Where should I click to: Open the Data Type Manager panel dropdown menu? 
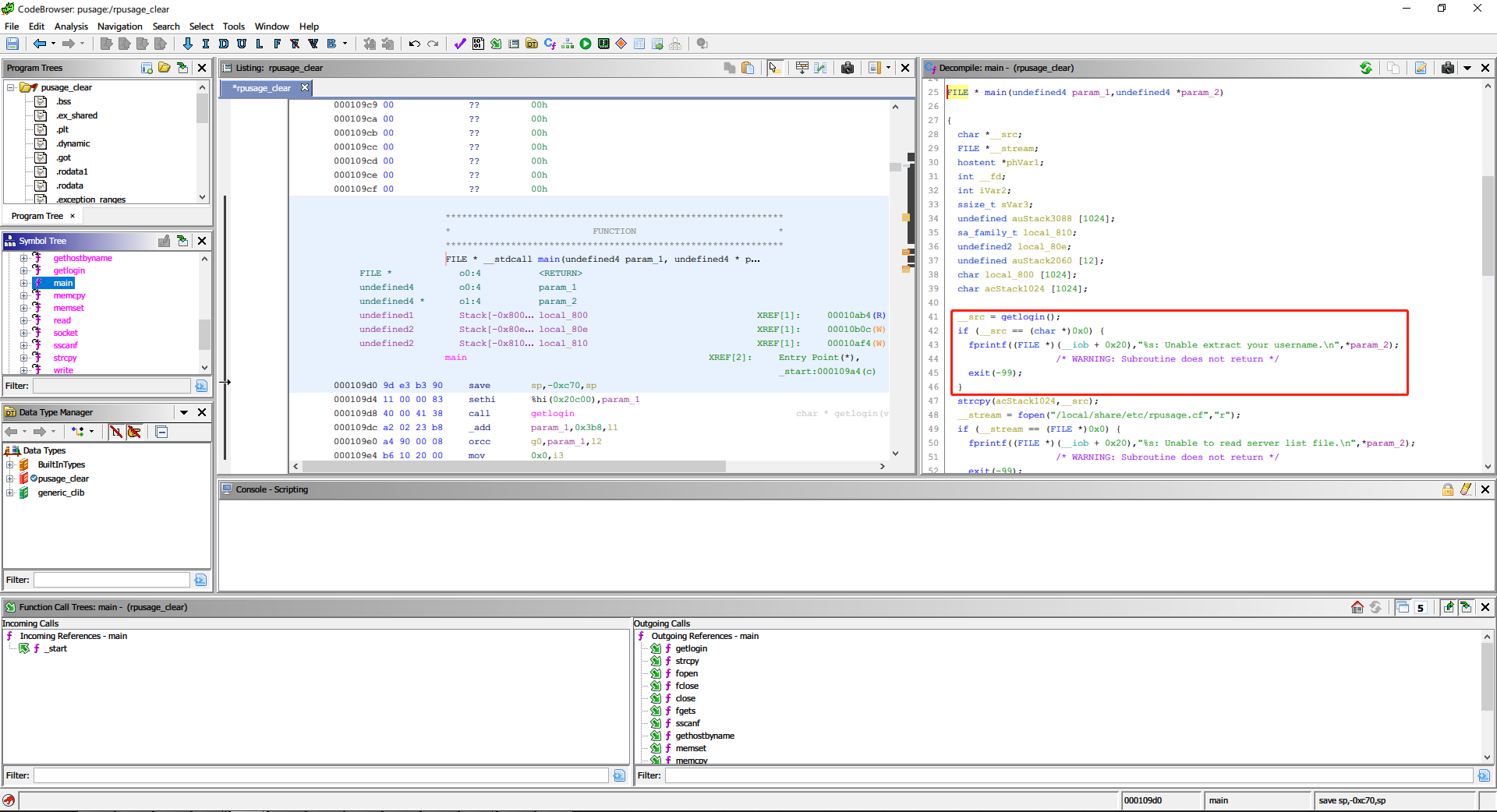pyautogui.click(x=184, y=412)
